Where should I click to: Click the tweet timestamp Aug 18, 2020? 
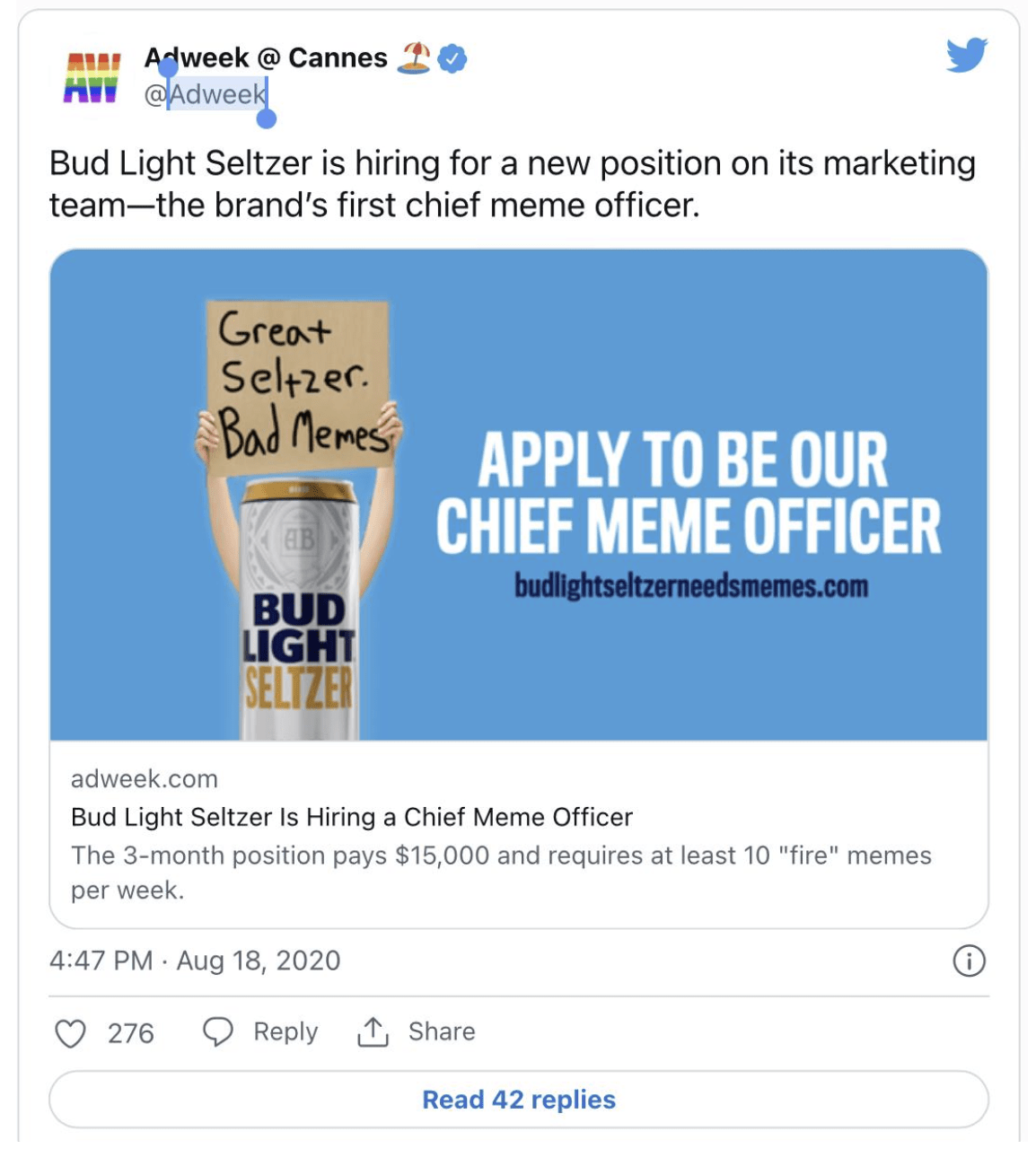click(194, 960)
